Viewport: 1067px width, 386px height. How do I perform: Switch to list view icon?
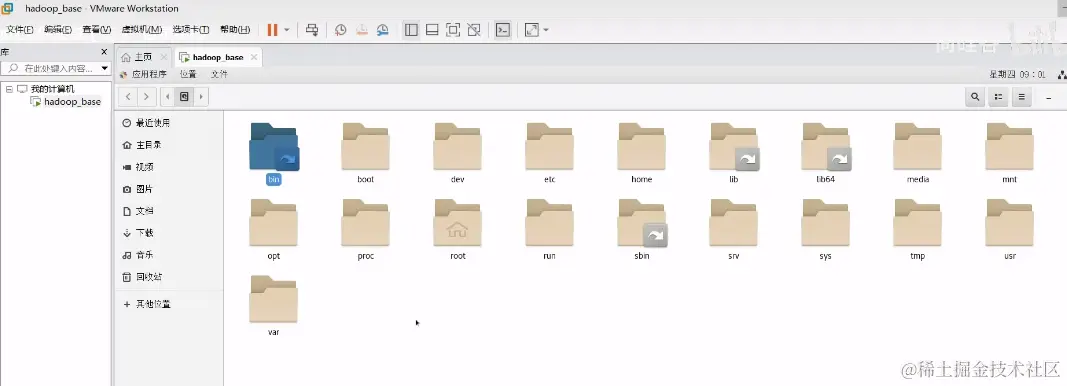coord(998,97)
